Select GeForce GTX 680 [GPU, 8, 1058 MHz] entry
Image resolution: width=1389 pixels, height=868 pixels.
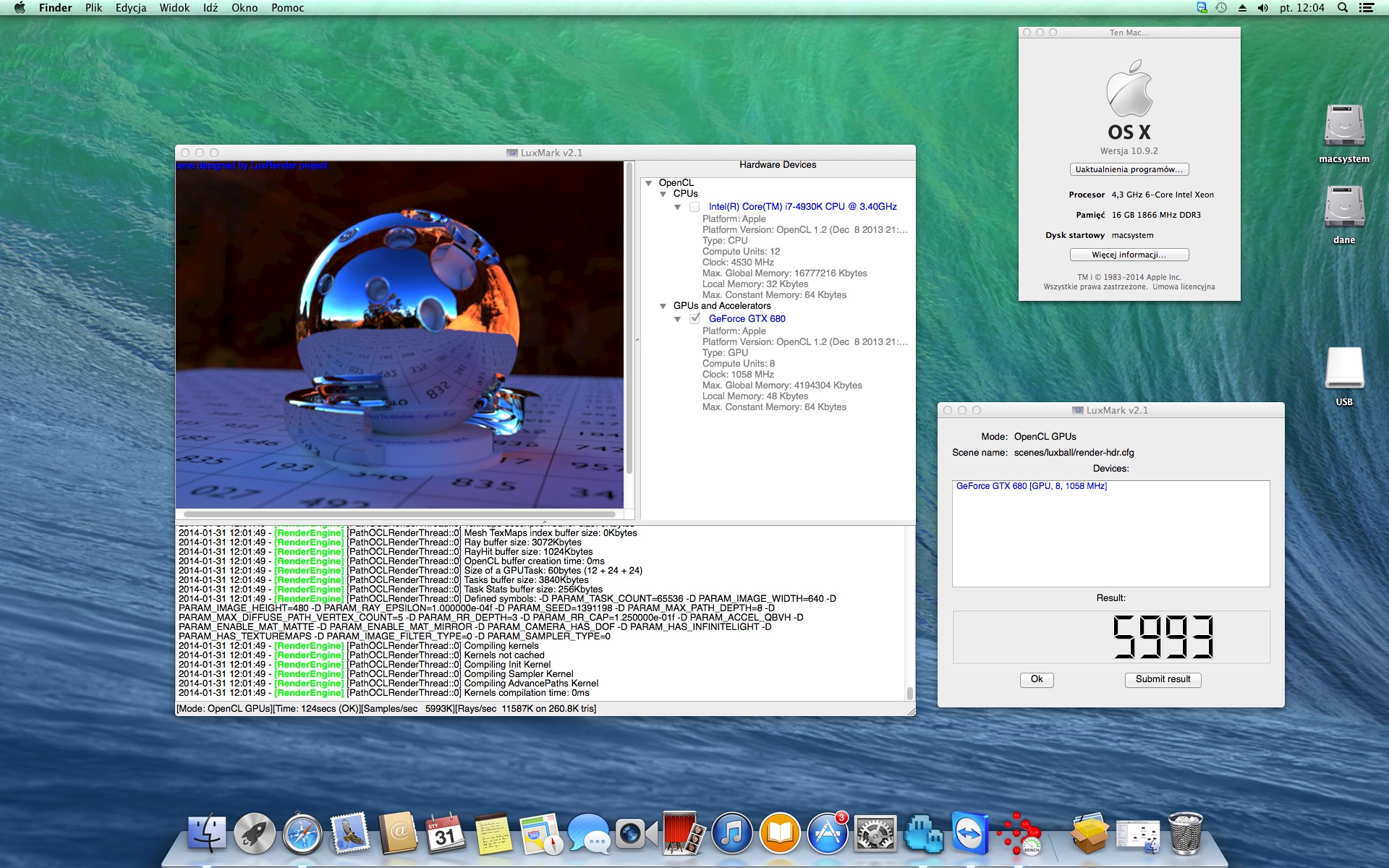tap(1032, 486)
